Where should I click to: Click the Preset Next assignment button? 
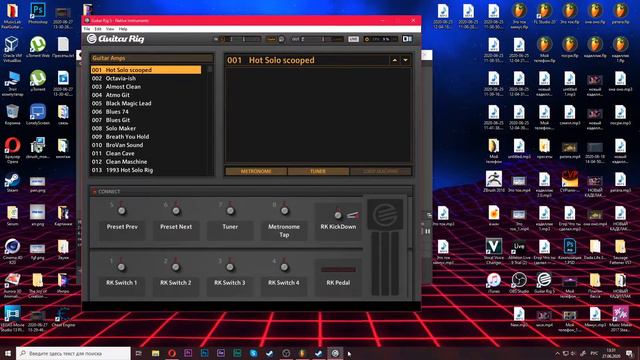coord(176,230)
